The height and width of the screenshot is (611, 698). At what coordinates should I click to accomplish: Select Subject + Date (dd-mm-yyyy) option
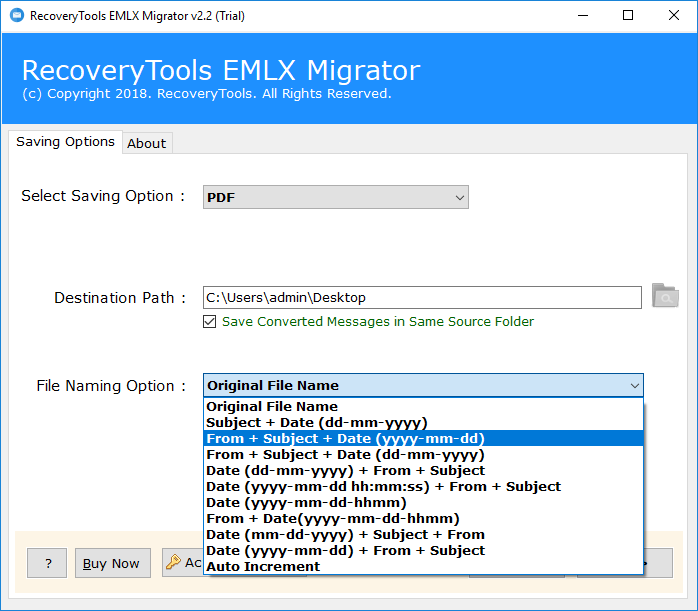click(x=423, y=422)
